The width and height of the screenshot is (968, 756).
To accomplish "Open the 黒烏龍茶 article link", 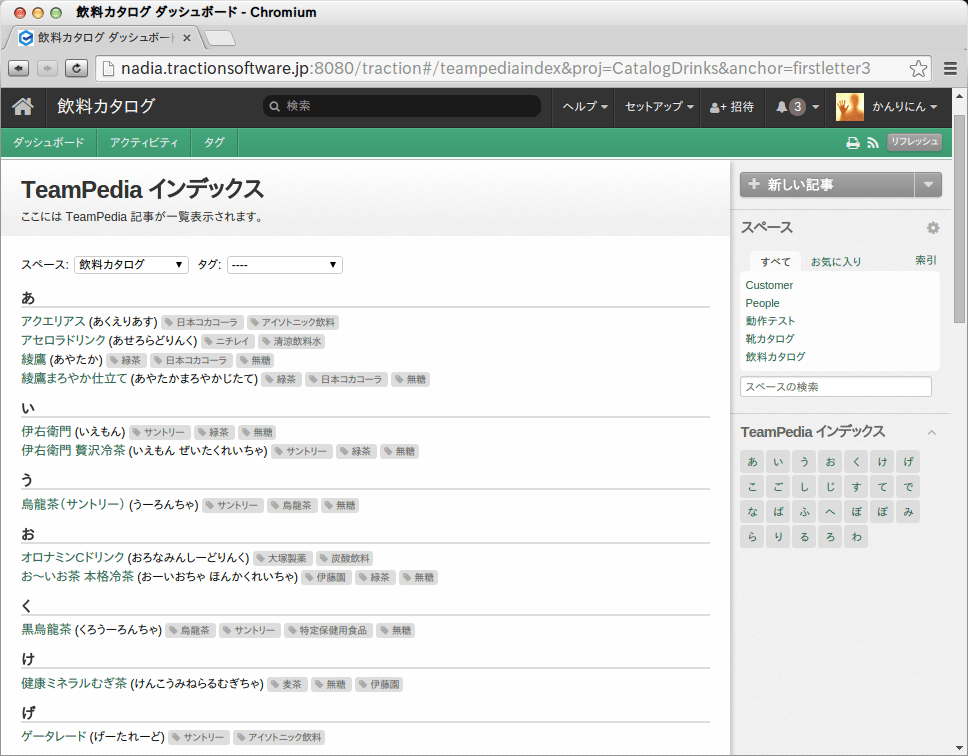I will pos(46,629).
